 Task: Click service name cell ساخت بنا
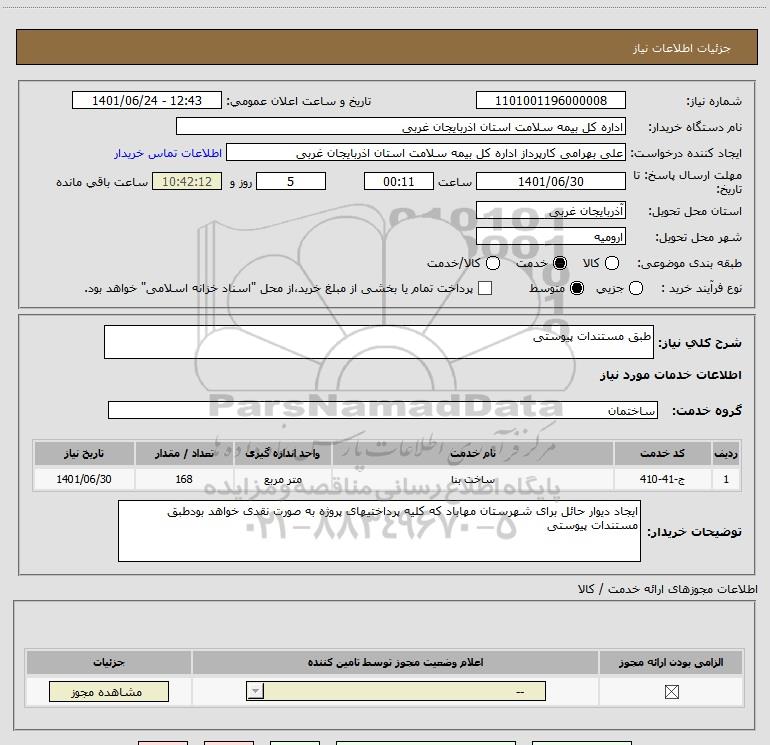click(473, 479)
